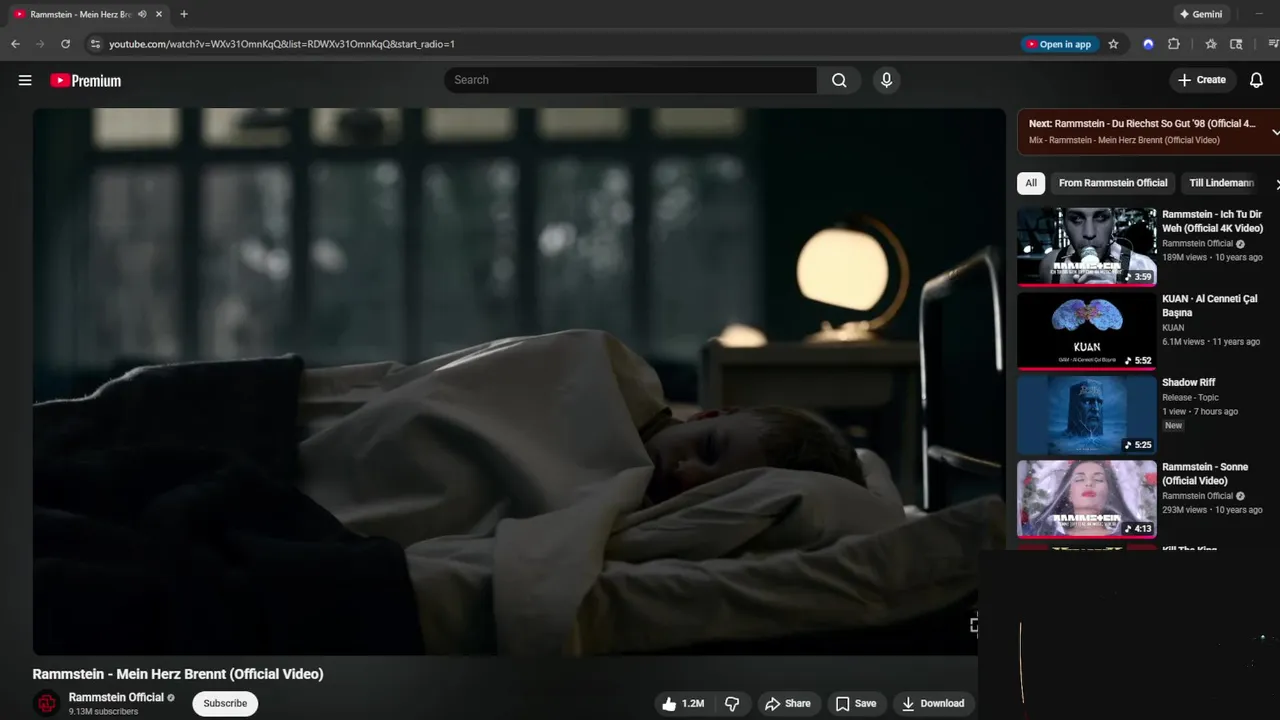Dislike the video
1280x720 pixels.
[732, 704]
